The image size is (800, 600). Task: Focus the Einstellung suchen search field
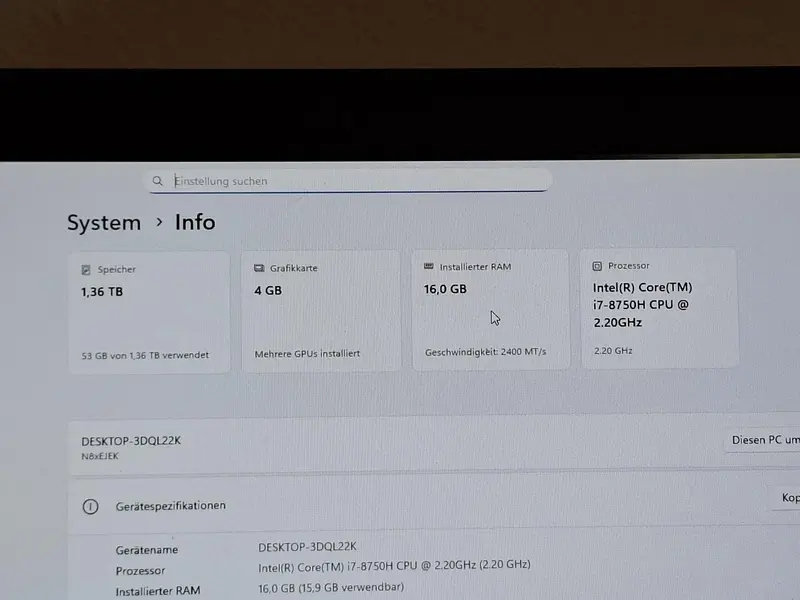pyautogui.click(x=350, y=181)
